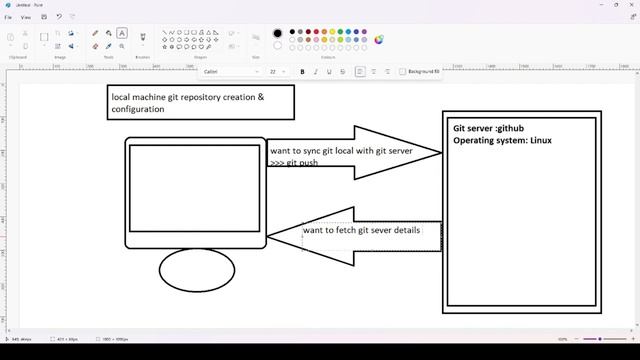
Task: Click the Undo arrow
Action: (59, 17)
